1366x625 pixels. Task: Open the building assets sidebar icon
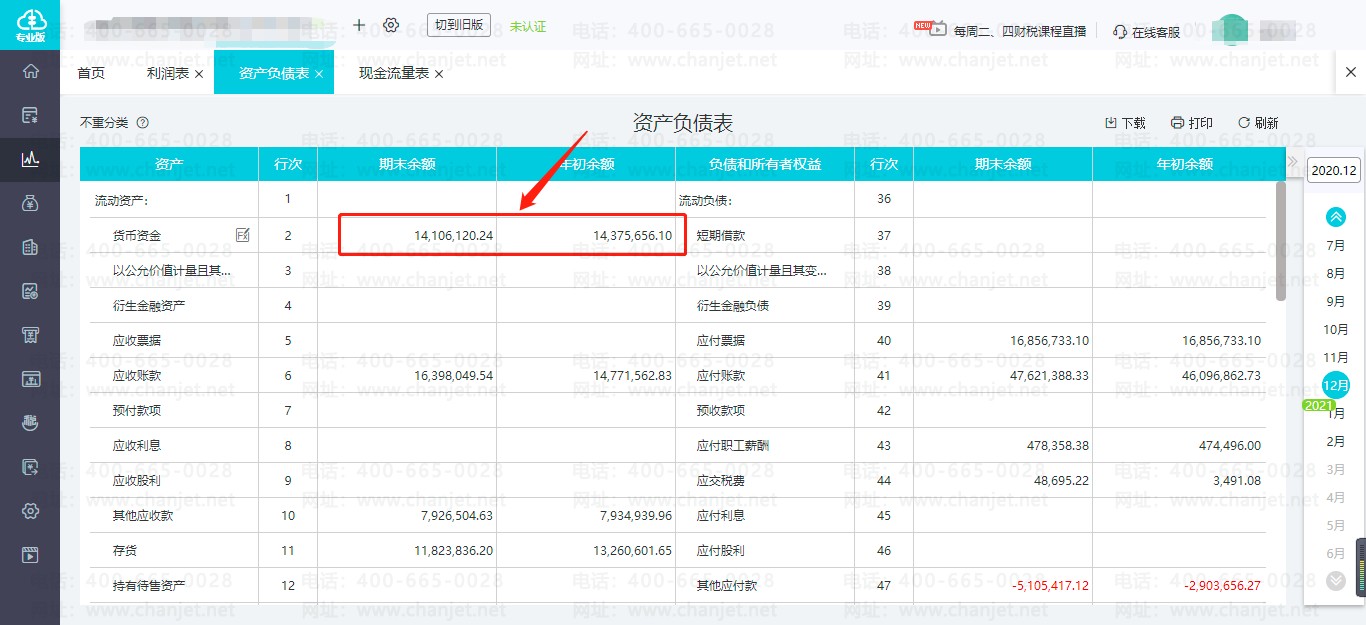pyautogui.click(x=30, y=247)
